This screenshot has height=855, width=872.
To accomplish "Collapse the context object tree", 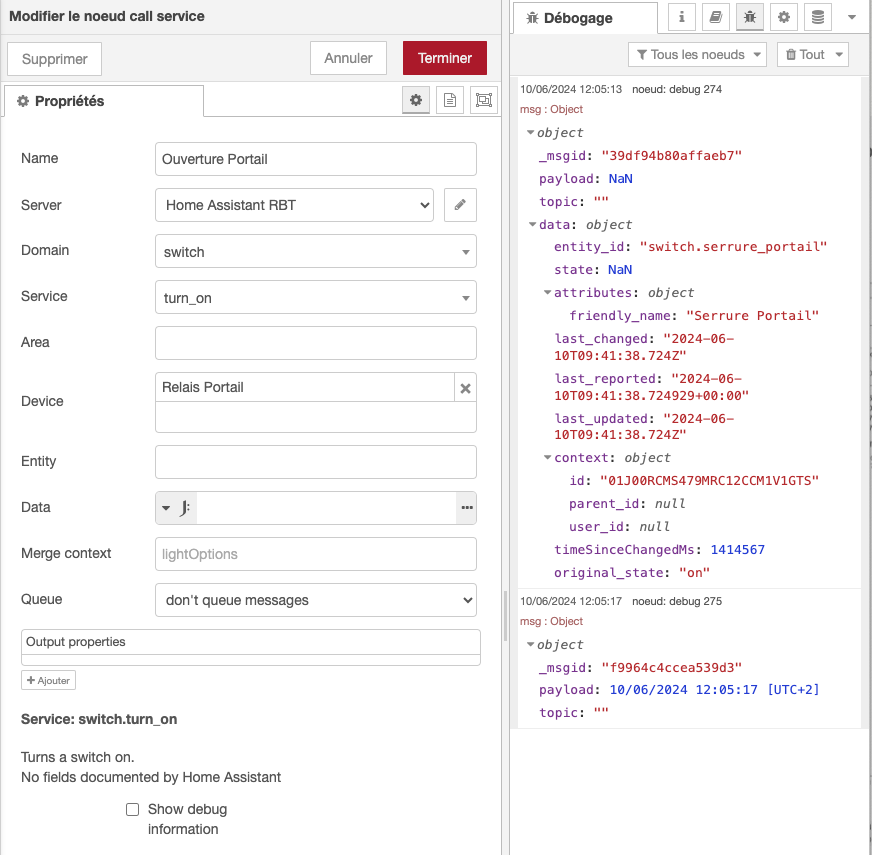I will point(547,457).
